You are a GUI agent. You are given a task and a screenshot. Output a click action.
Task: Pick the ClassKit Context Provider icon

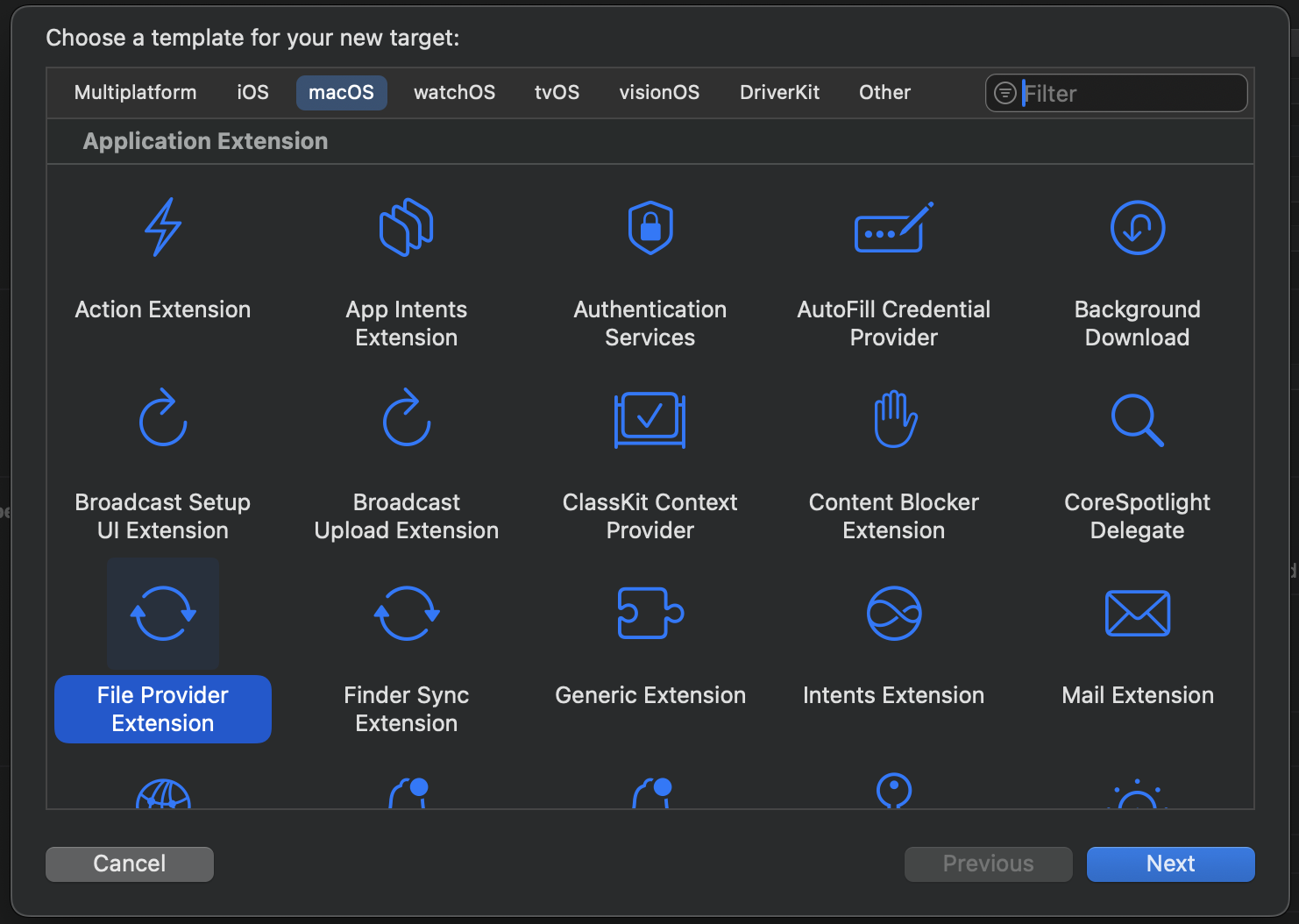650,420
